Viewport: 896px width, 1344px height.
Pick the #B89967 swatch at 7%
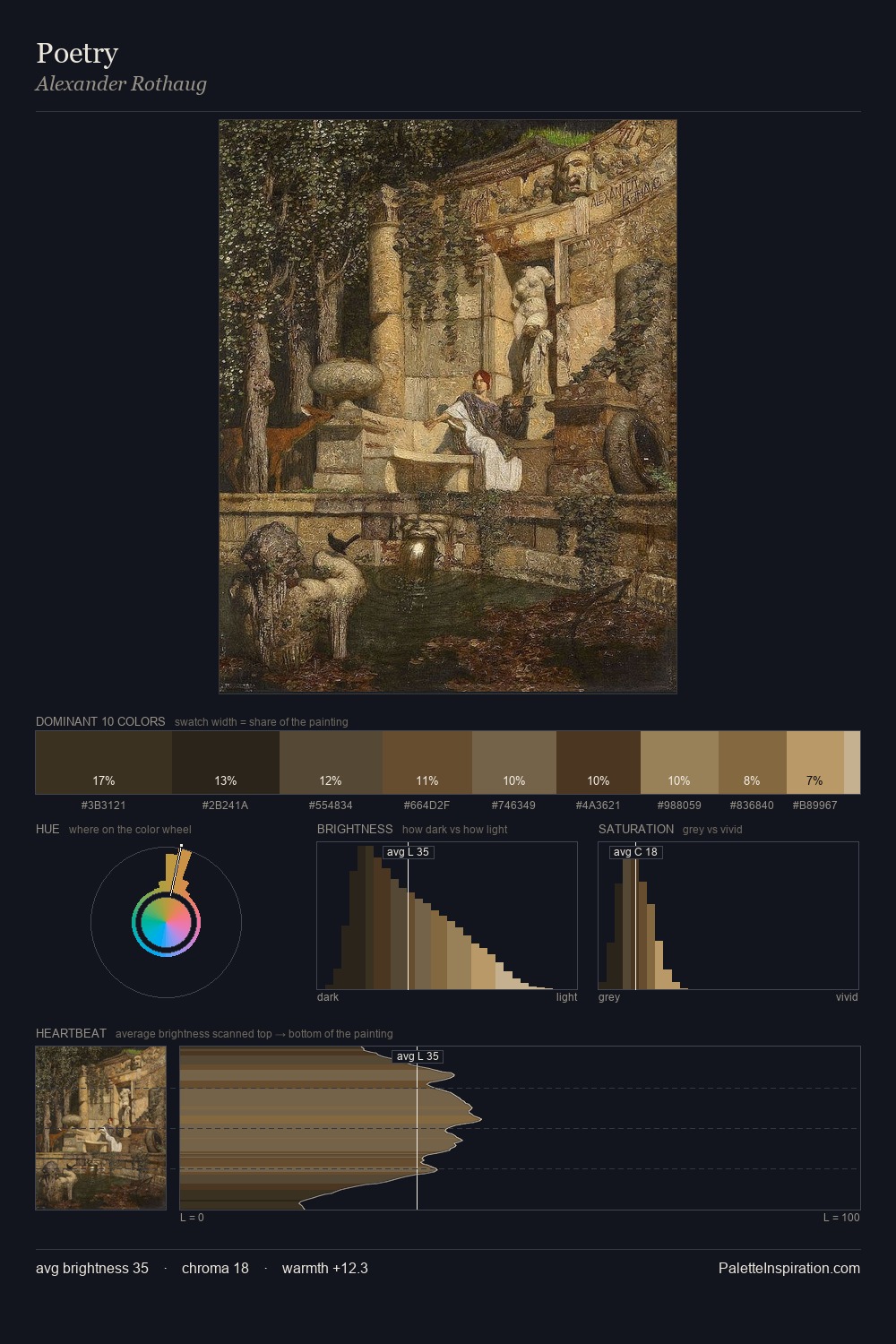coord(815,762)
